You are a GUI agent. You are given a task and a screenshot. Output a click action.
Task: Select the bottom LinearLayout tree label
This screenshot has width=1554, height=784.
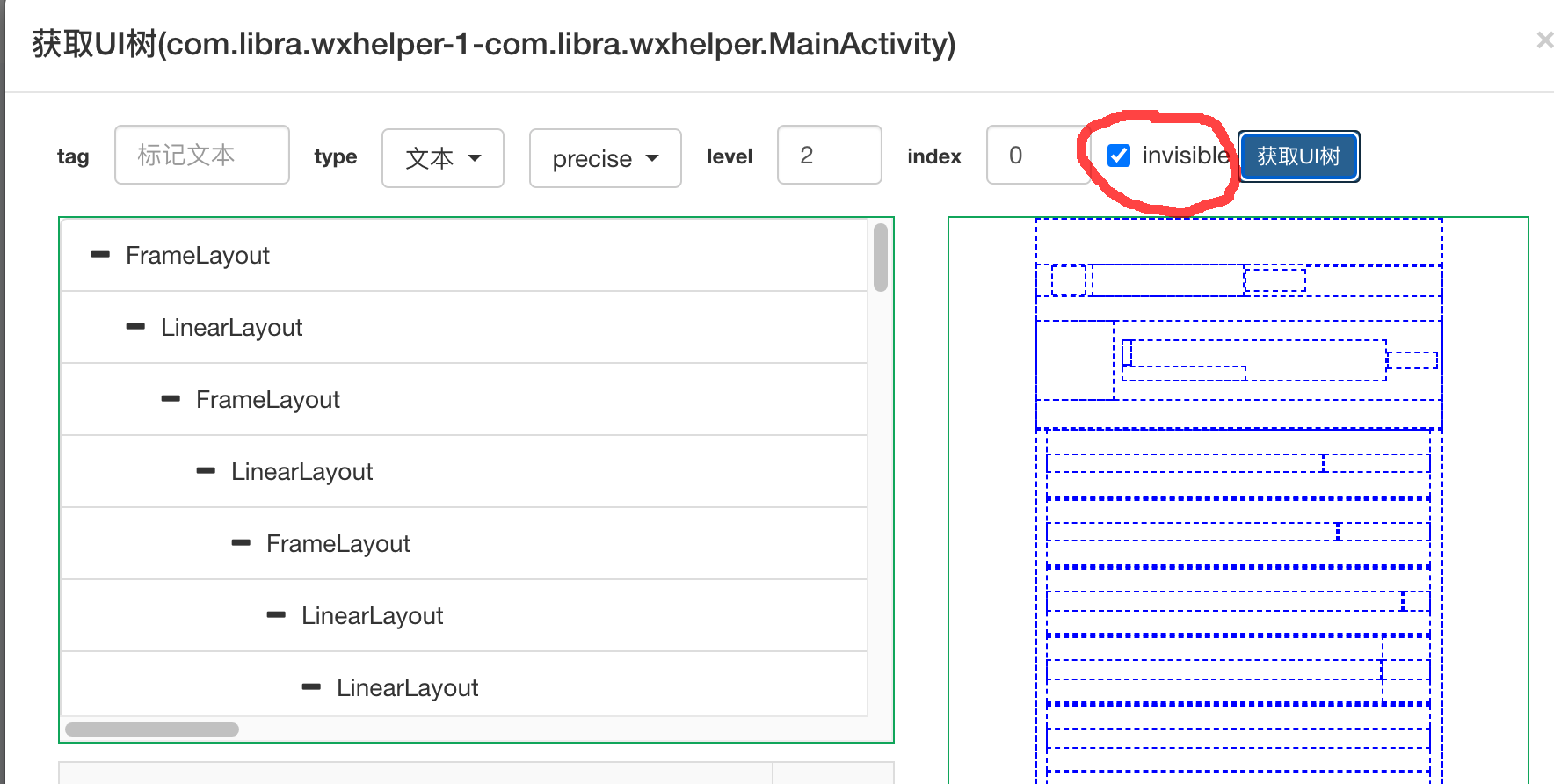tap(407, 688)
